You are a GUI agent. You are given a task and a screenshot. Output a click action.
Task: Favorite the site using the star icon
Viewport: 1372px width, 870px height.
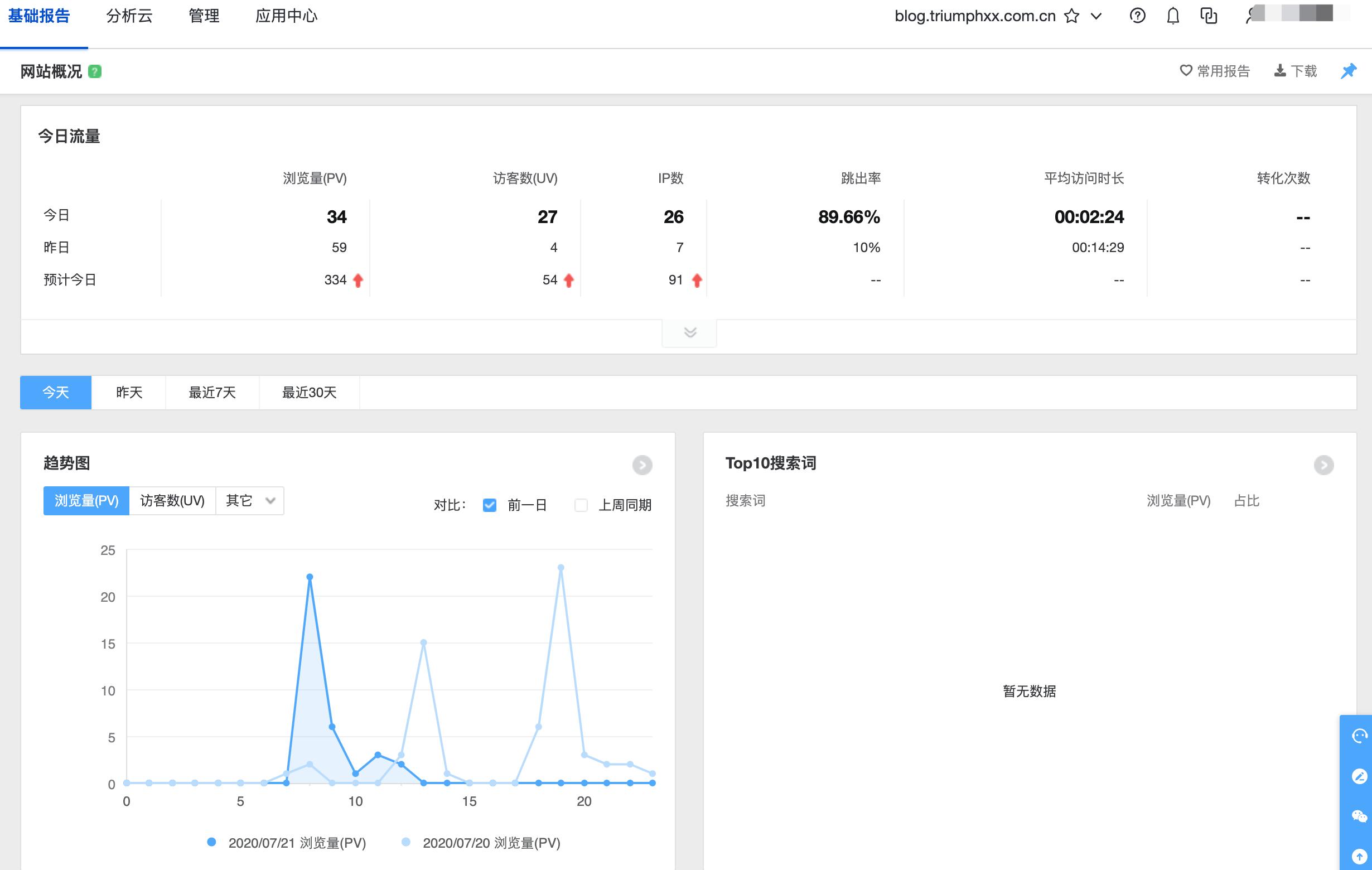click(1072, 16)
